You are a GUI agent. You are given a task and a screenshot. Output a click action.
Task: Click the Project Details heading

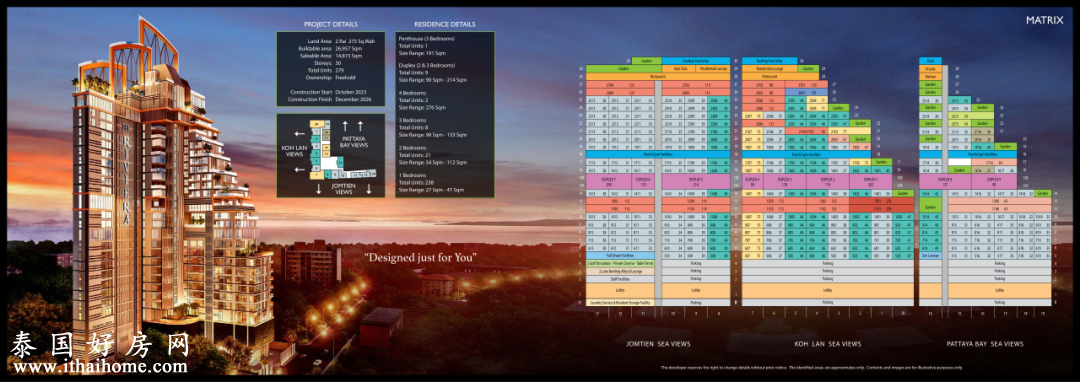(x=331, y=25)
